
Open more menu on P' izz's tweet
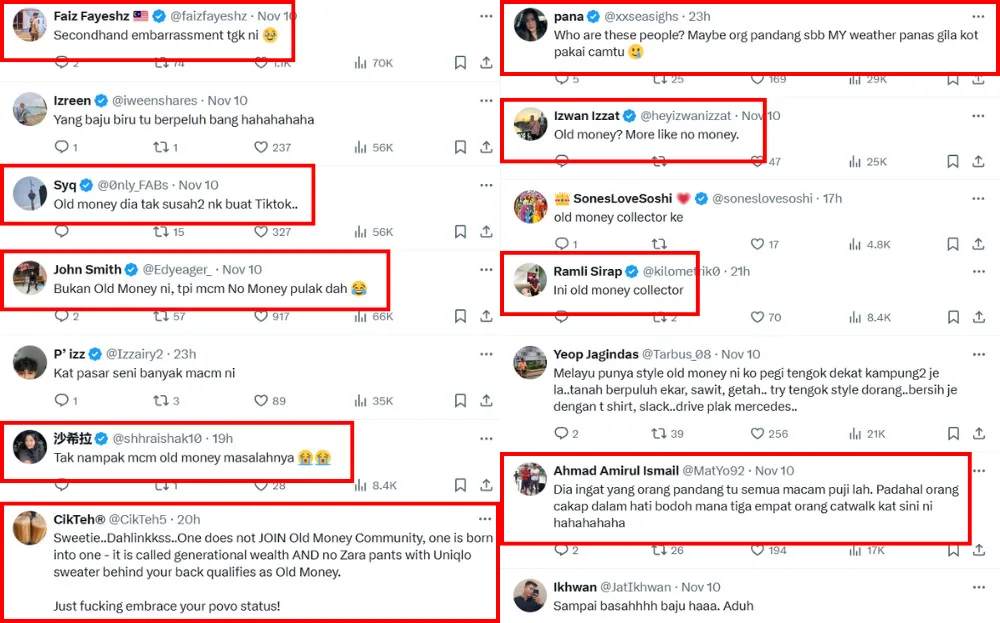[x=485, y=354]
